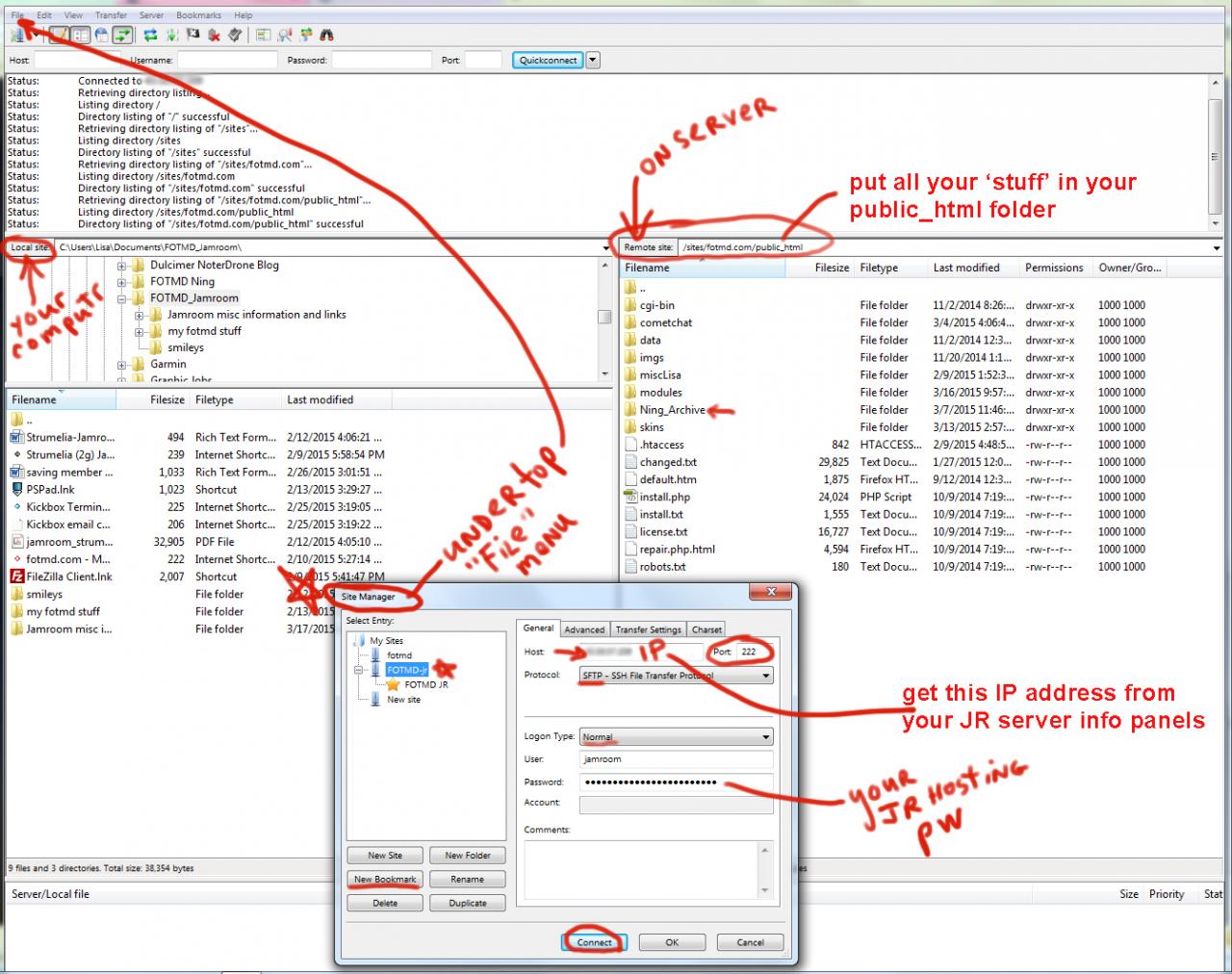The width and height of the screenshot is (1232, 974).
Task: Click the reconnect to last server icon
Action: click(x=235, y=36)
